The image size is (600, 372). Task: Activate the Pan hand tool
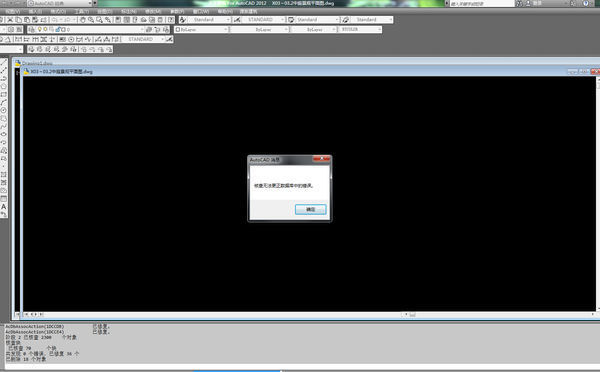pos(83,20)
